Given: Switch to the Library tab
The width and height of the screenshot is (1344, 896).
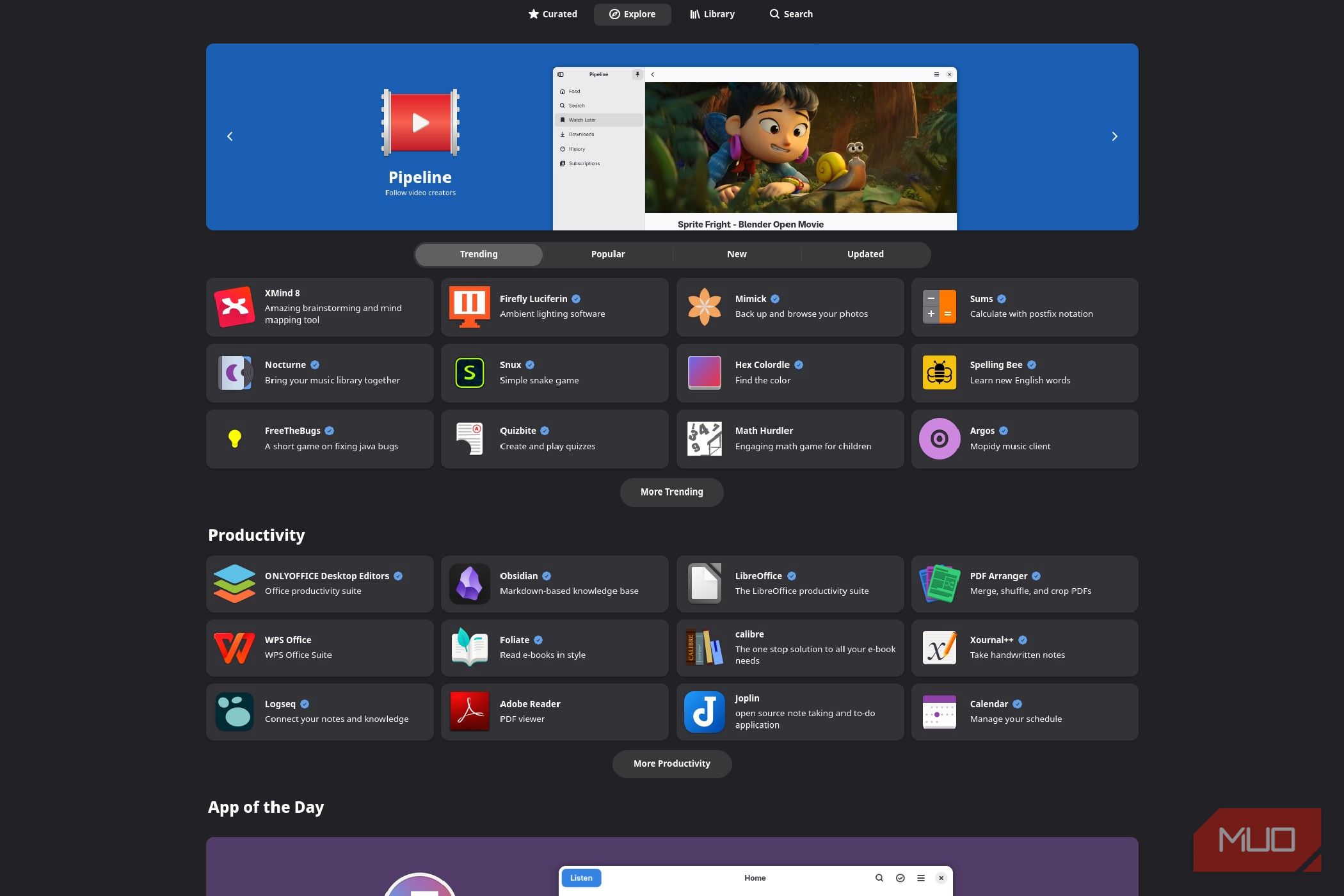Looking at the screenshot, I should [712, 14].
